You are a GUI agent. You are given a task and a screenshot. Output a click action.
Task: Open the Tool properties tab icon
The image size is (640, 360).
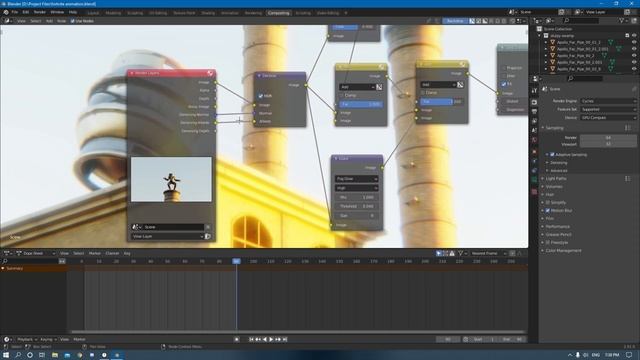point(534,91)
